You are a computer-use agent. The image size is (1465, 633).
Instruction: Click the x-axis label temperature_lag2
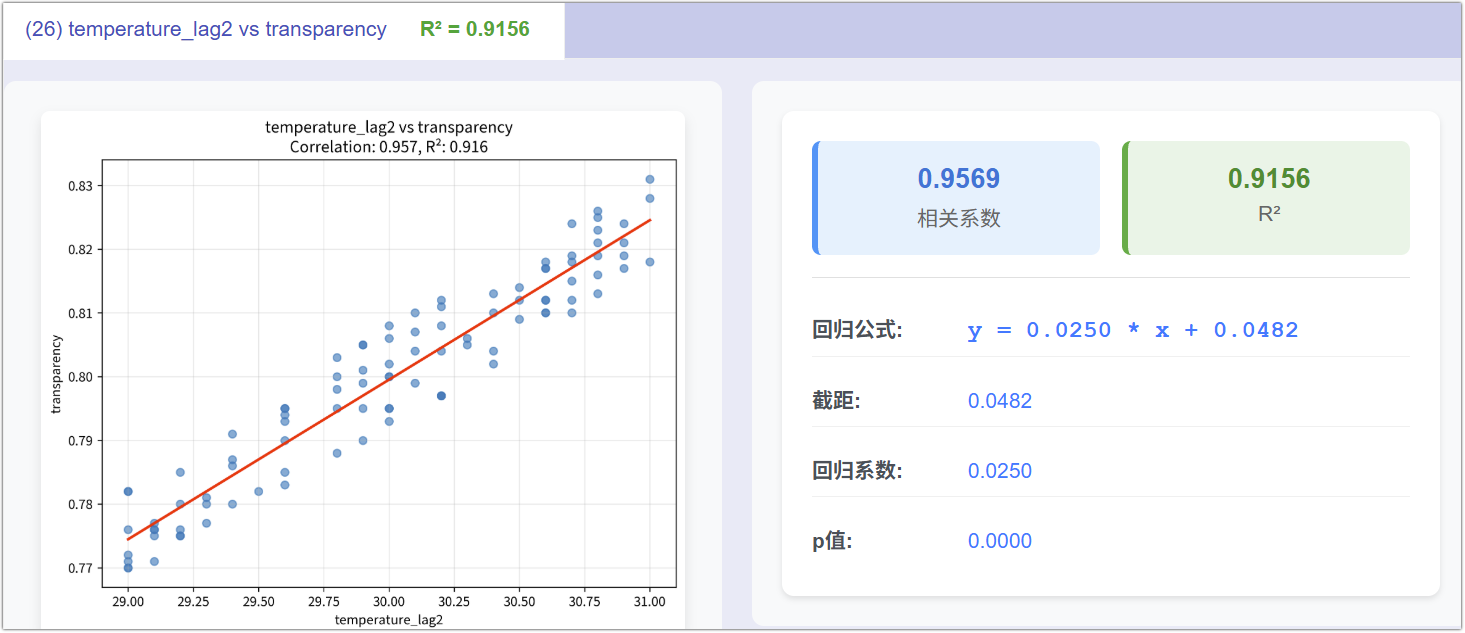tap(389, 620)
